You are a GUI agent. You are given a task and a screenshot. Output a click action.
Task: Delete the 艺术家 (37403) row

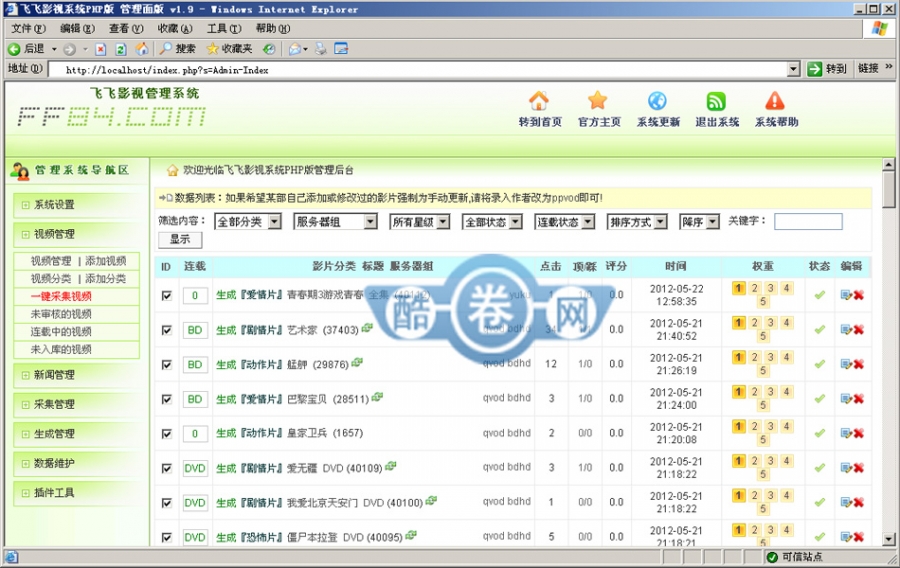pos(859,330)
